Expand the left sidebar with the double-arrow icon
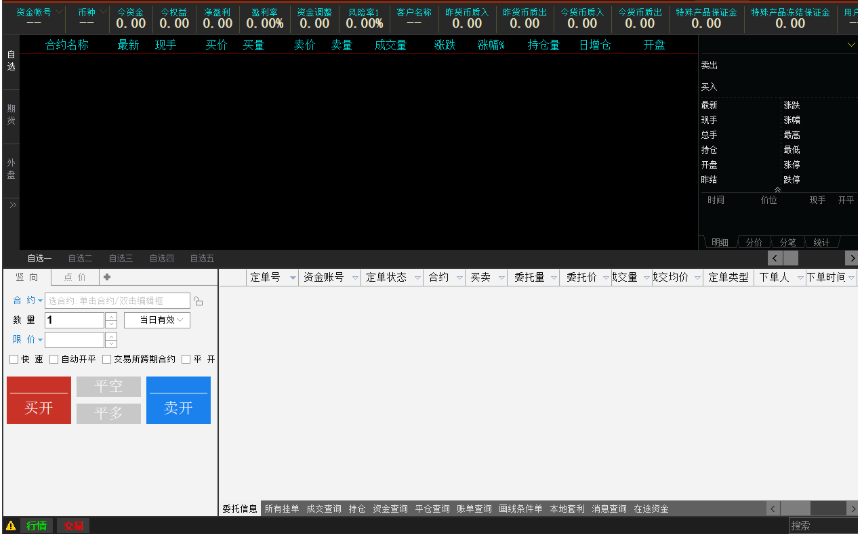This screenshot has width=858, height=534. 12,205
